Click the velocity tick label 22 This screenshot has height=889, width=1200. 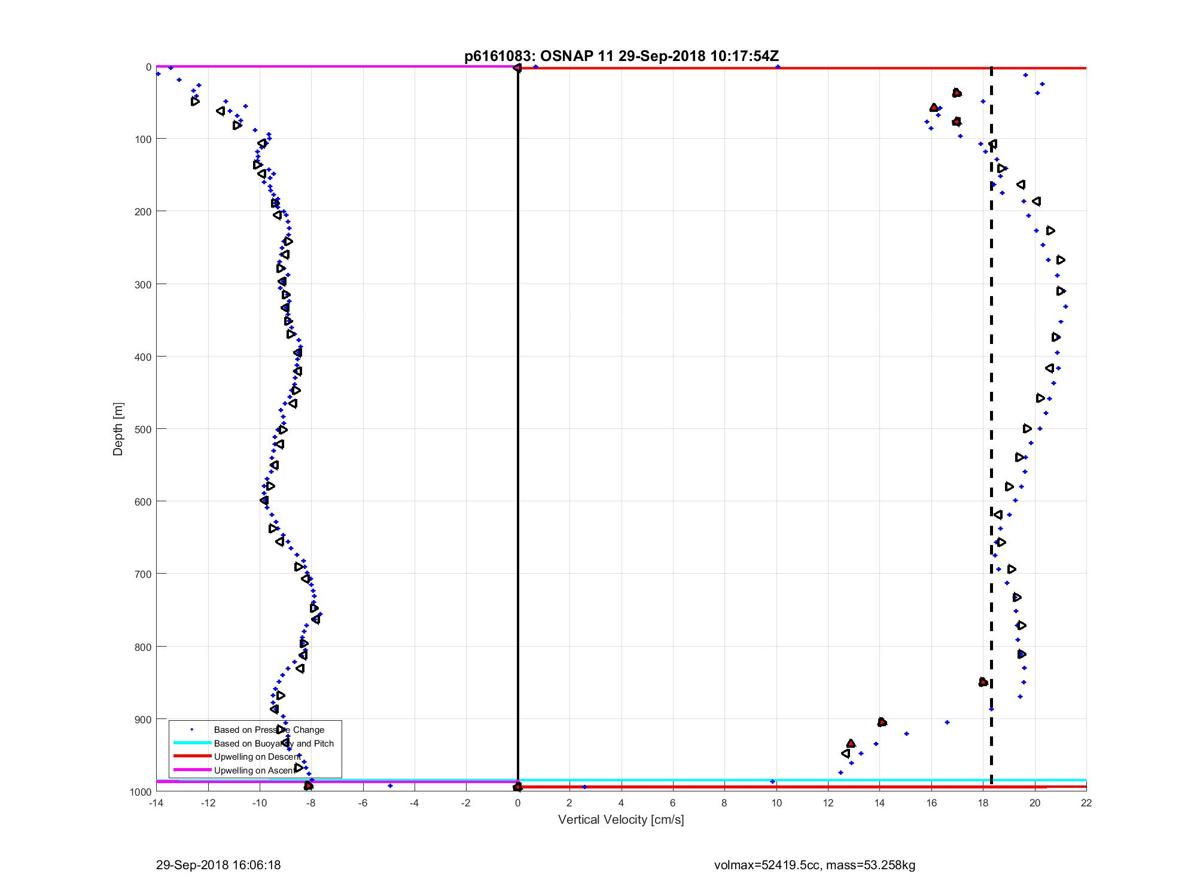(x=1086, y=803)
